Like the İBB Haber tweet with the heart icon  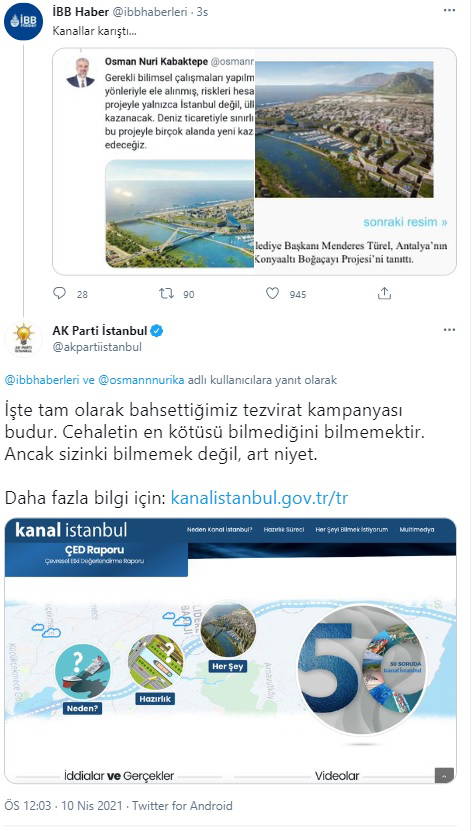(272, 293)
